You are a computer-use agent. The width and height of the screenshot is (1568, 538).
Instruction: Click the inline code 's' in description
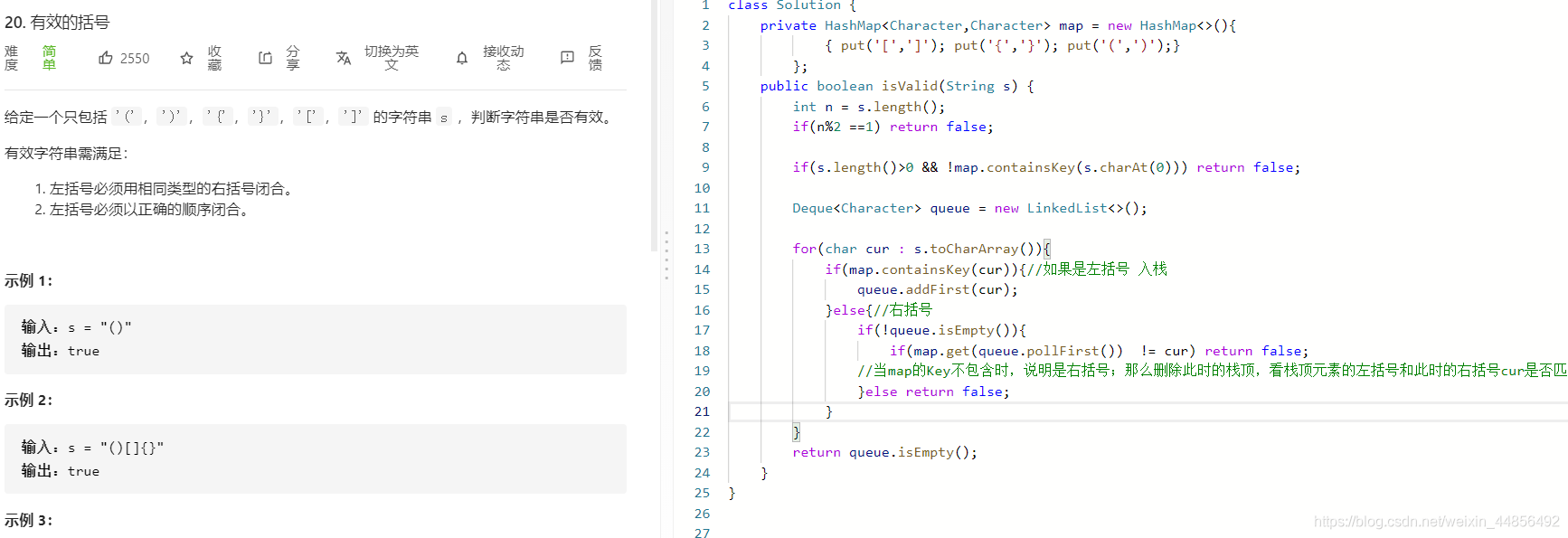click(444, 118)
